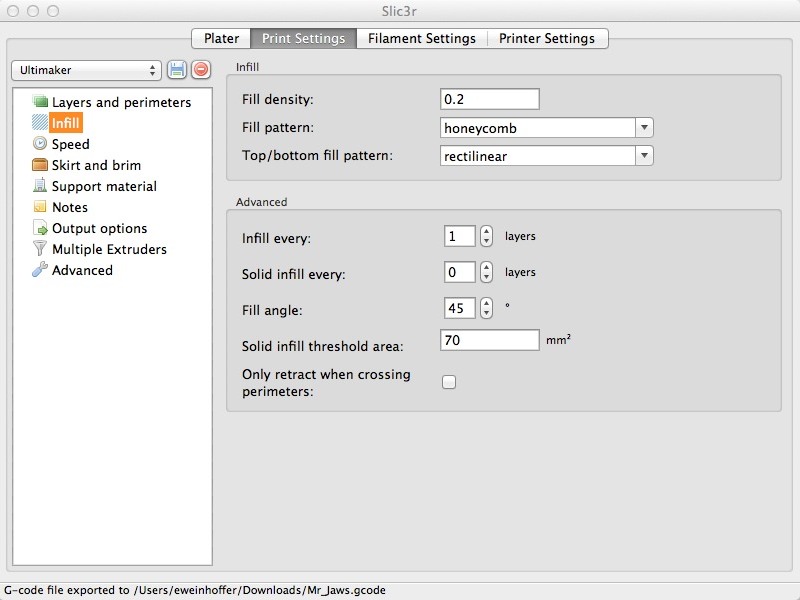Screen dimensions: 800x600
Task: Click the honeycomb fill pattern text box
Action: [x=538, y=128]
